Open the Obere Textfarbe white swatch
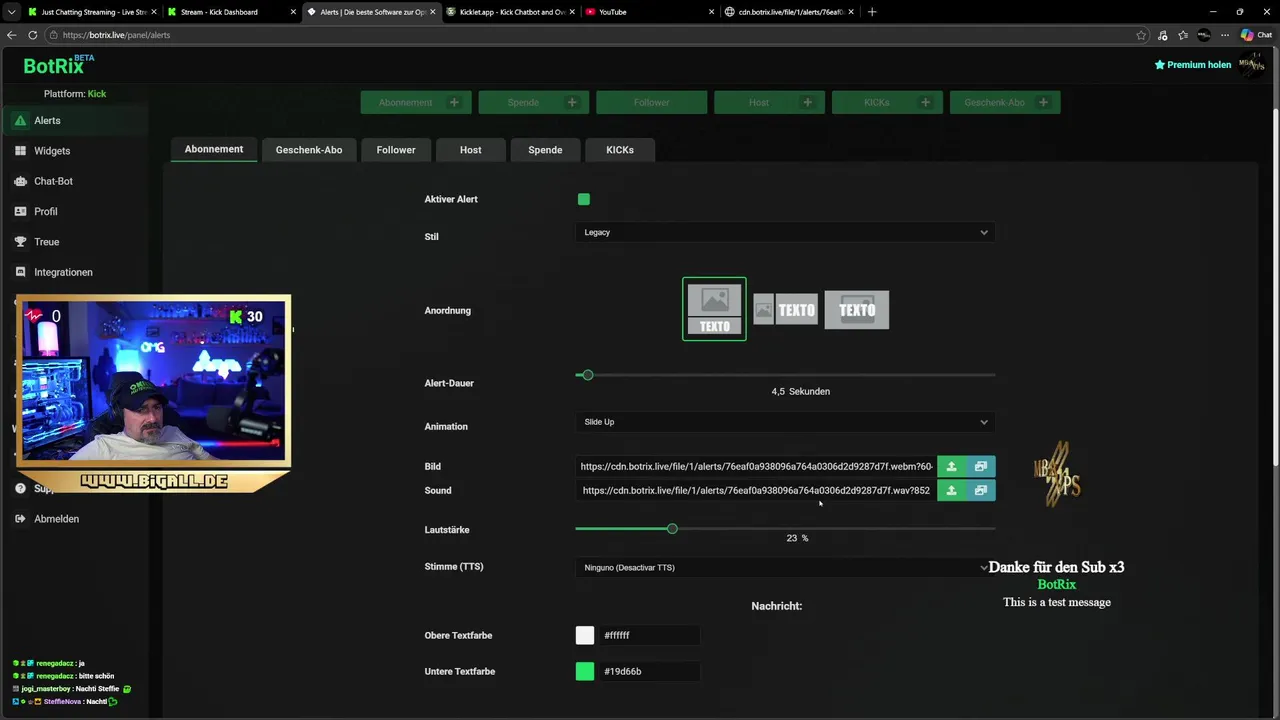Image resolution: width=1280 pixels, height=720 pixels. coord(585,635)
